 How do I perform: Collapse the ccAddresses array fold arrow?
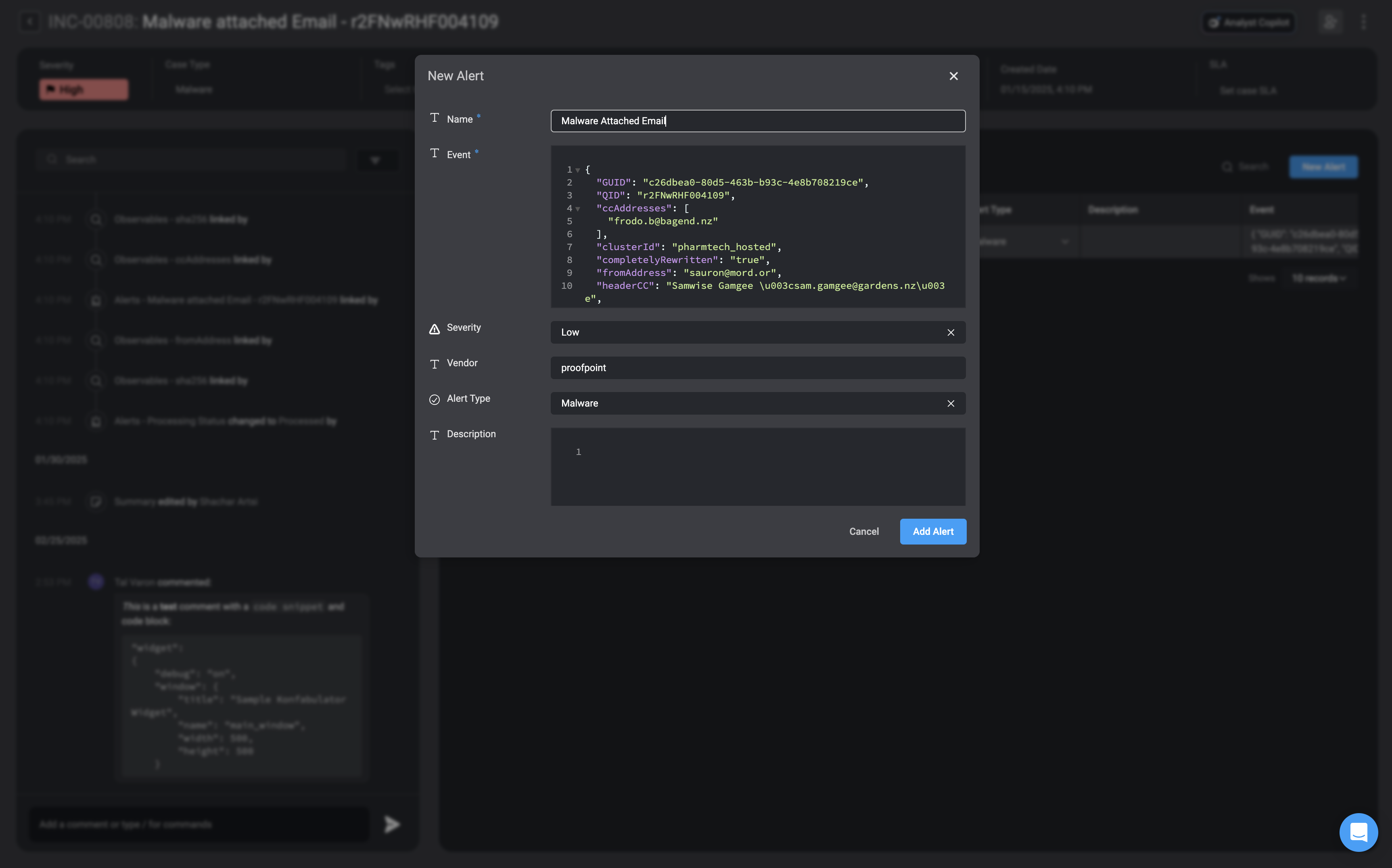pos(578,209)
